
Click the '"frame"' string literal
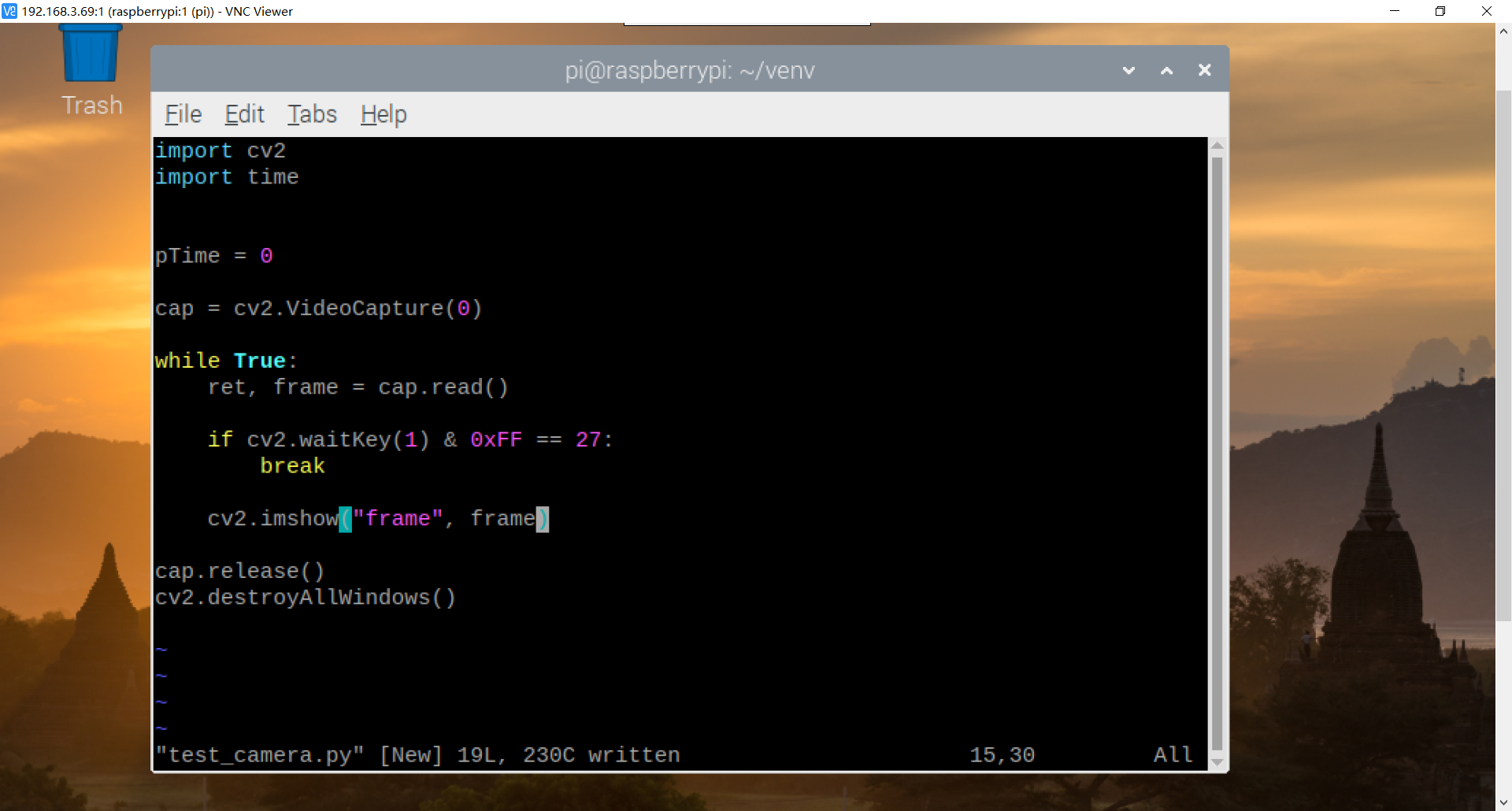click(x=398, y=519)
